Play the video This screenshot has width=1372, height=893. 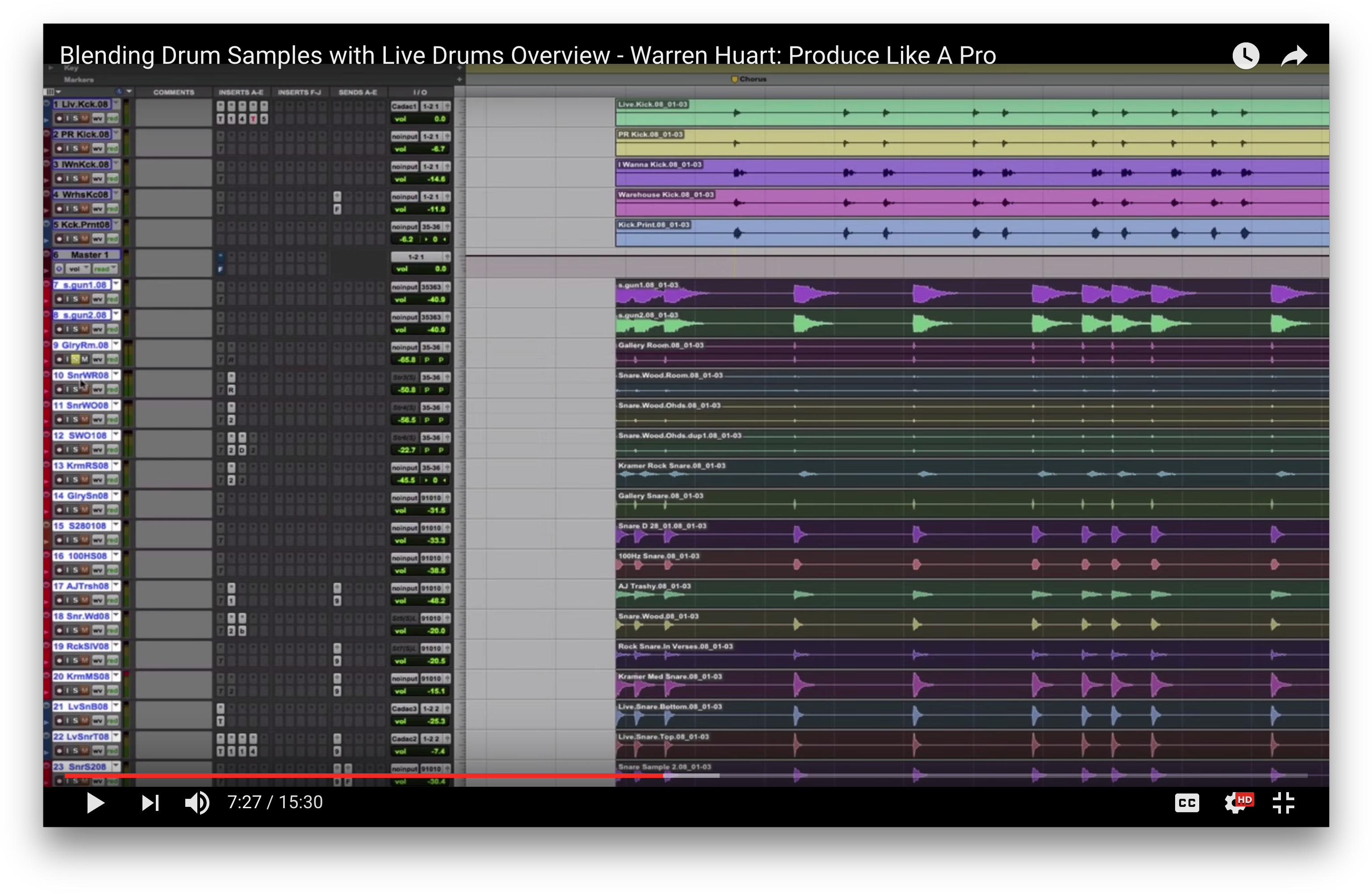point(95,802)
